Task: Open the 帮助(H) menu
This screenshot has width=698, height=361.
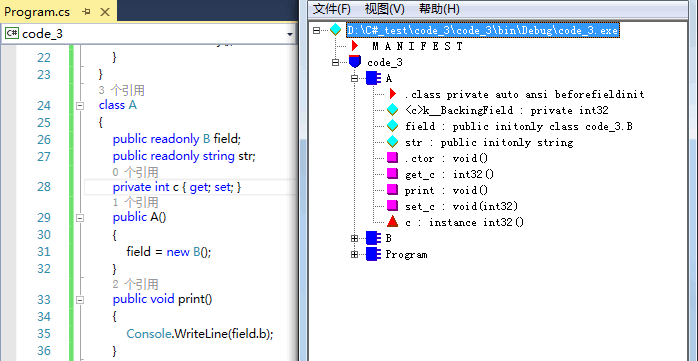Action: [439, 8]
